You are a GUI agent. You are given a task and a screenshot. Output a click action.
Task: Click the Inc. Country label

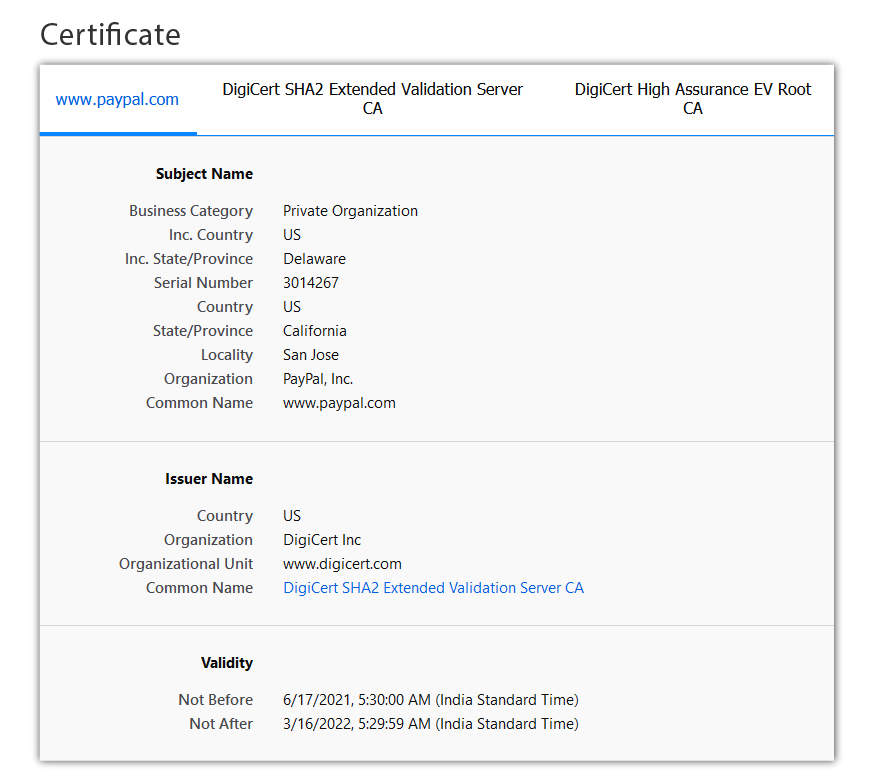[x=211, y=235]
